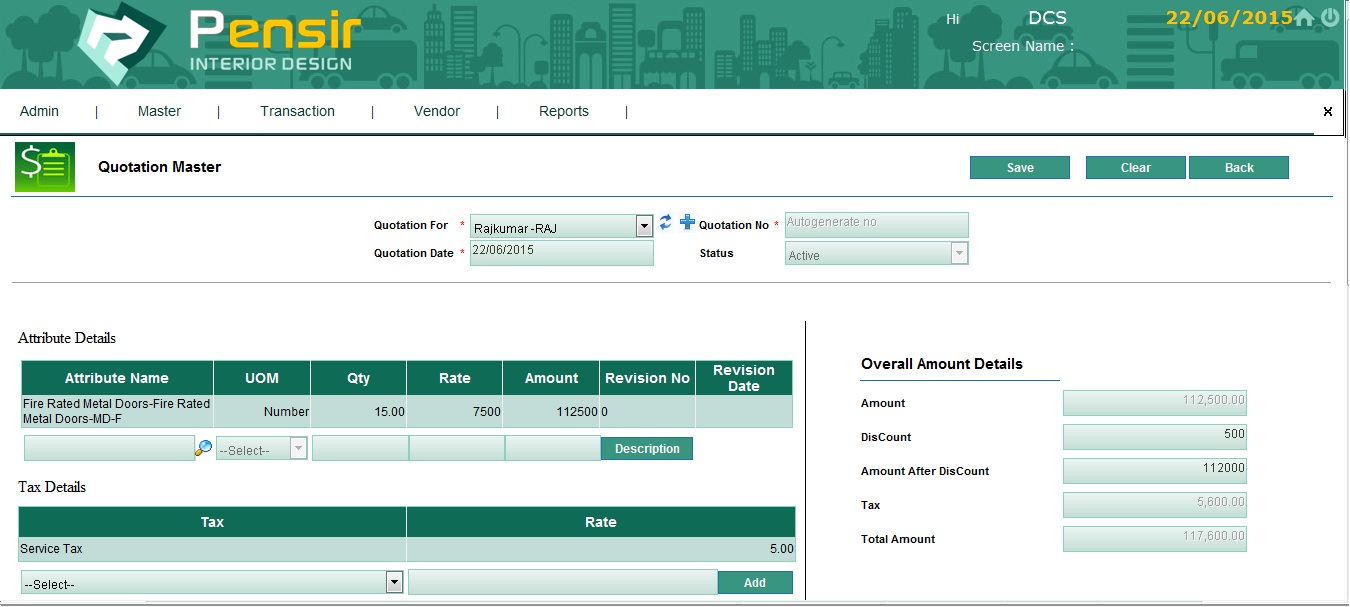Screen dimensions: 1350x607
Task: Click the Clear button
Action: click(1135, 168)
